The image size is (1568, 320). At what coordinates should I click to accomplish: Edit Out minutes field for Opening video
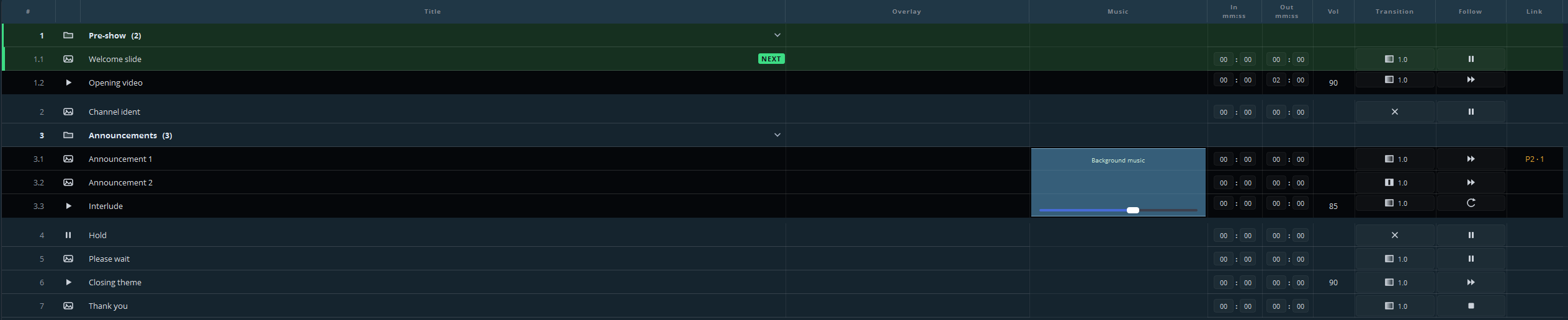pos(1276,80)
